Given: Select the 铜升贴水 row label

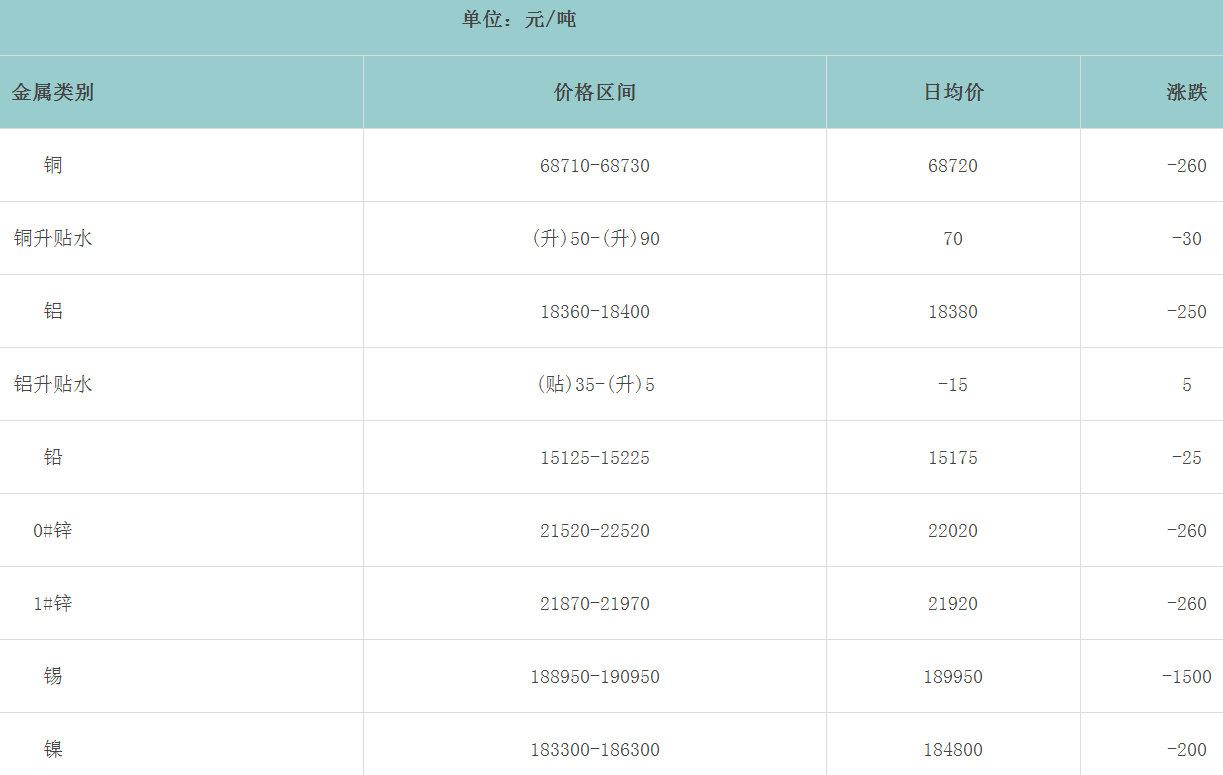Looking at the screenshot, I should (53, 238).
